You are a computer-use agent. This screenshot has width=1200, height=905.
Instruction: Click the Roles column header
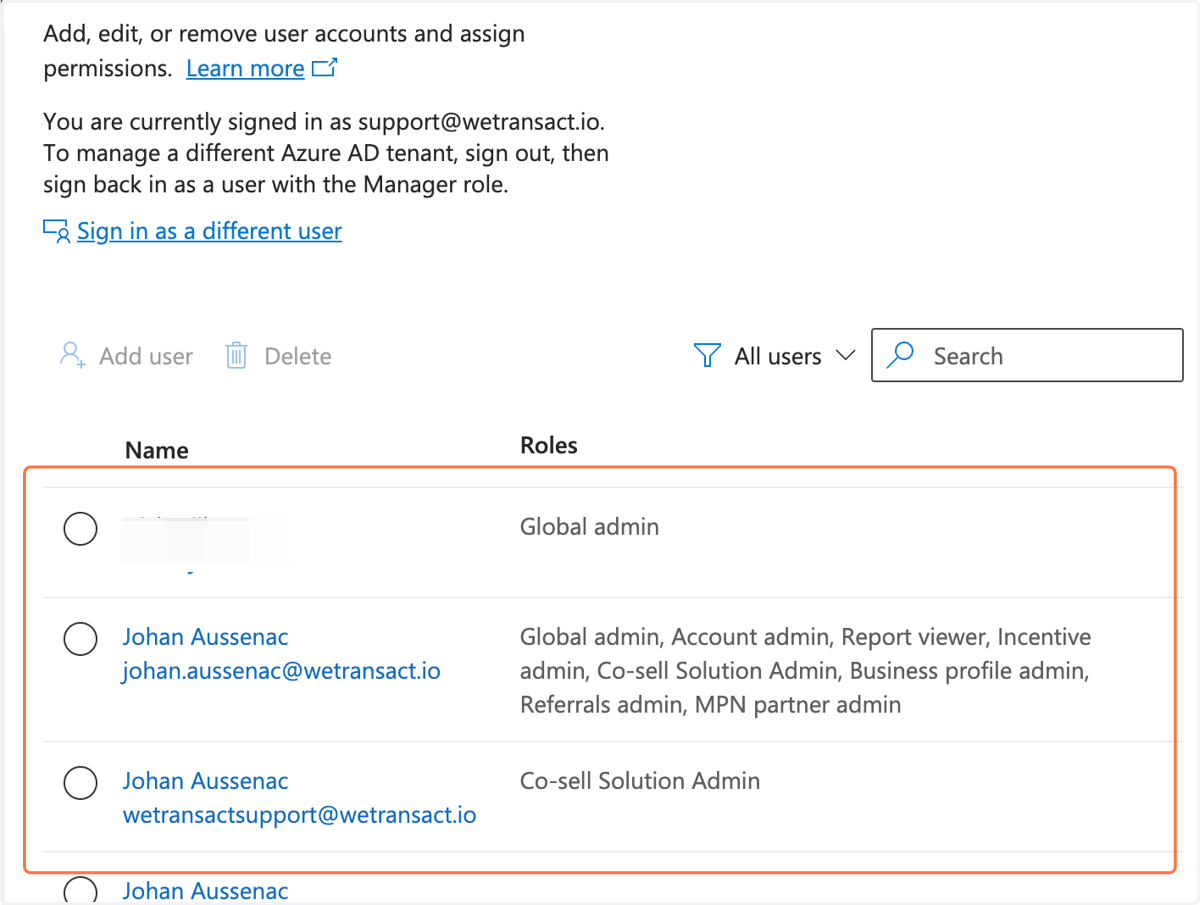(x=549, y=445)
